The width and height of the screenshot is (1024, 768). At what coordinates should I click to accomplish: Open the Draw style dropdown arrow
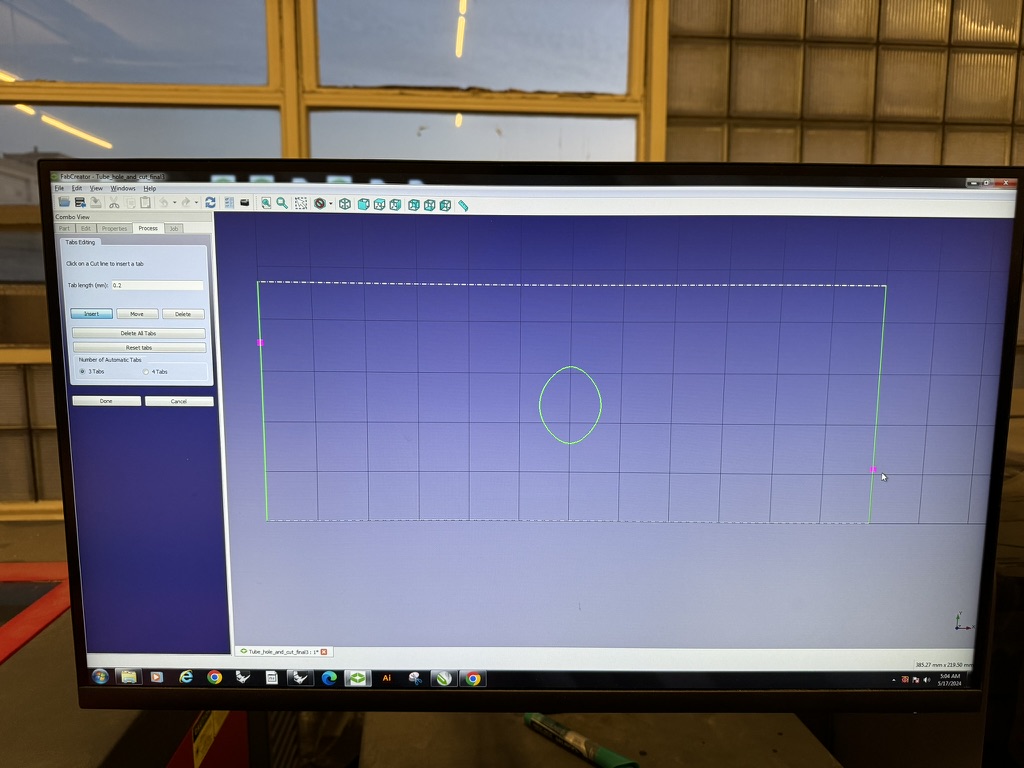[330, 204]
